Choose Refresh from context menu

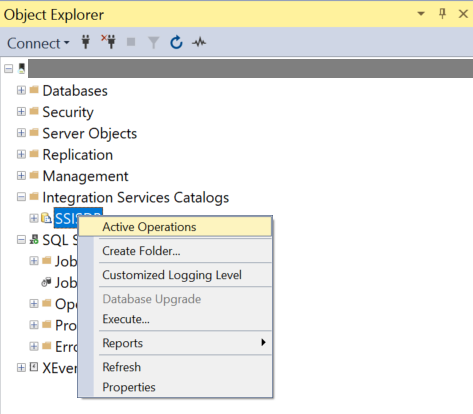[x=175, y=367]
